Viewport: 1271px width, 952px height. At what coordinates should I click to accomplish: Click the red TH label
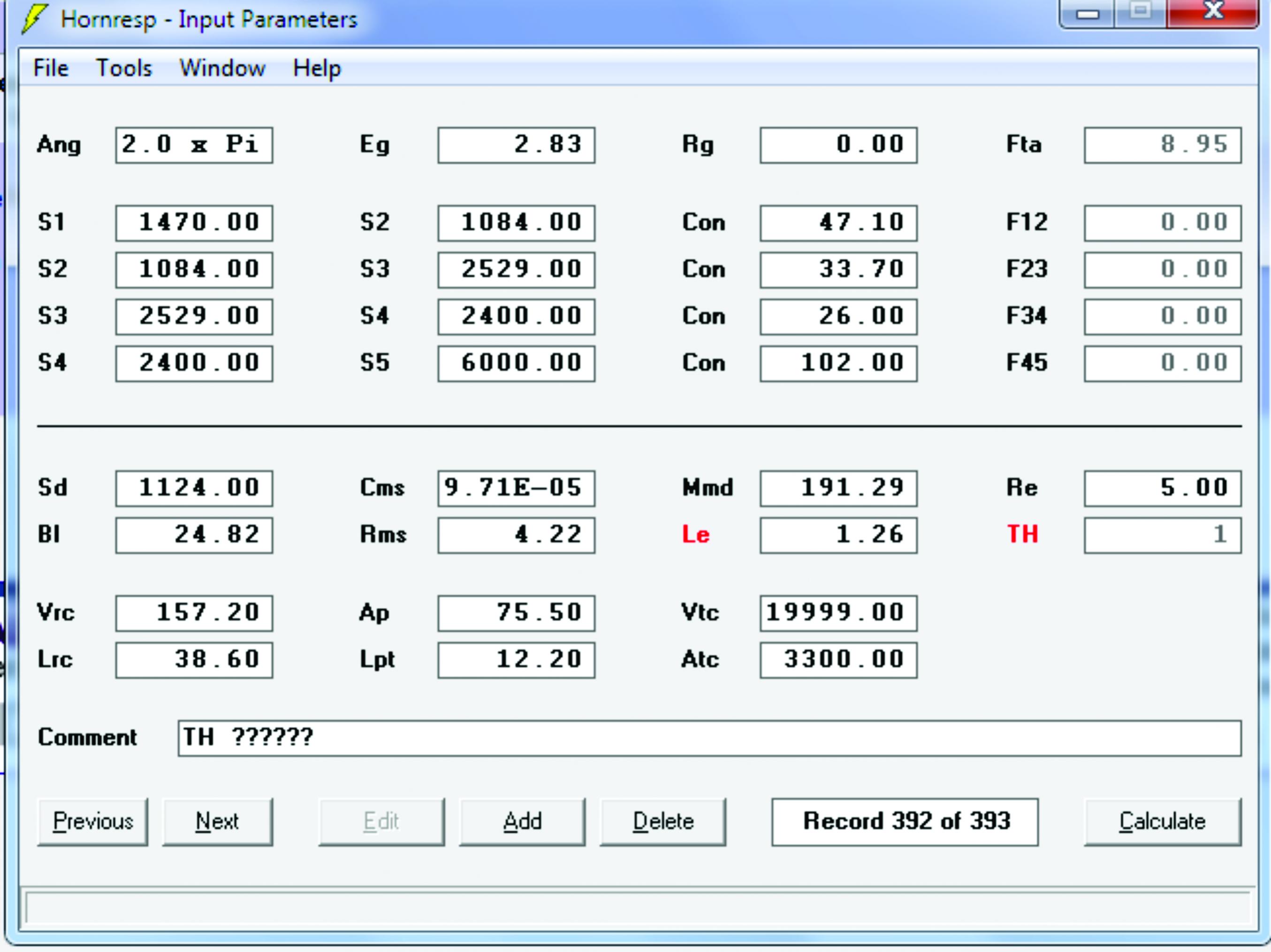point(1023,535)
